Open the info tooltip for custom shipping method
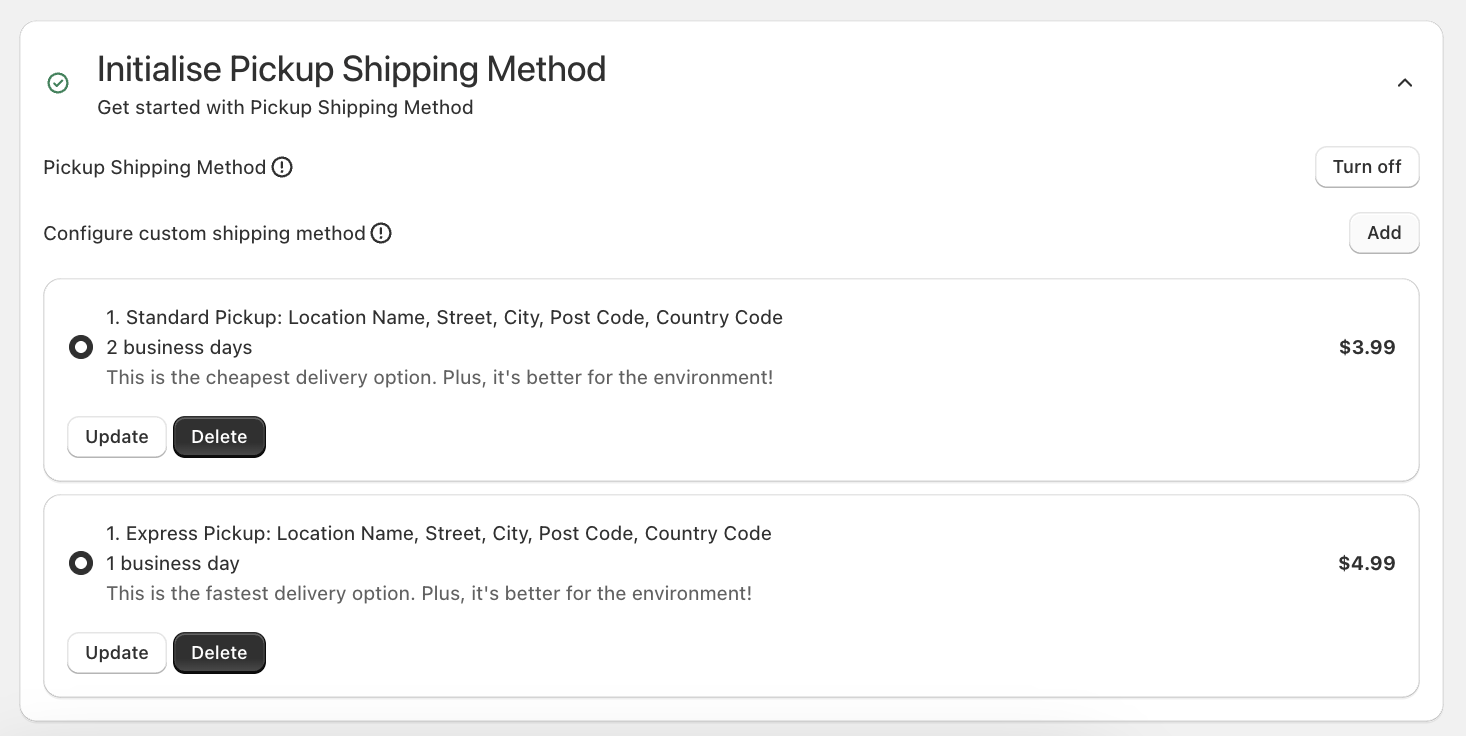 (x=381, y=233)
